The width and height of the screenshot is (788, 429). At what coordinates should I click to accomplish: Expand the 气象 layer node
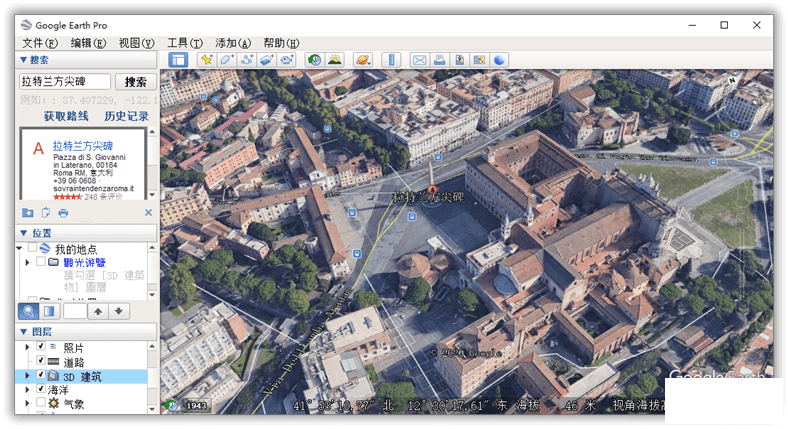tap(28, 402)
